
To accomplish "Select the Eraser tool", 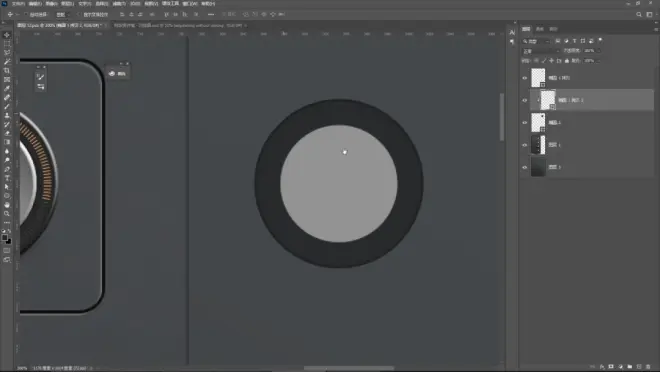I will (7, 133).
